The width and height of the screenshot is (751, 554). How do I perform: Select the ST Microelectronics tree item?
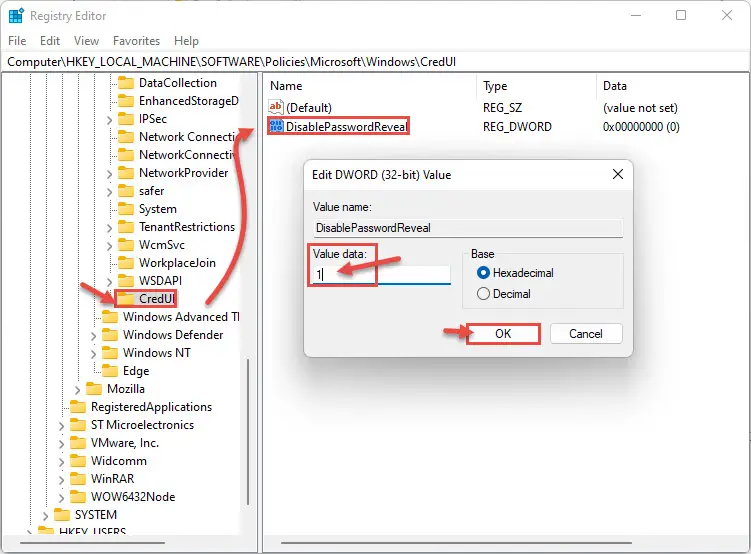(142, 425)
